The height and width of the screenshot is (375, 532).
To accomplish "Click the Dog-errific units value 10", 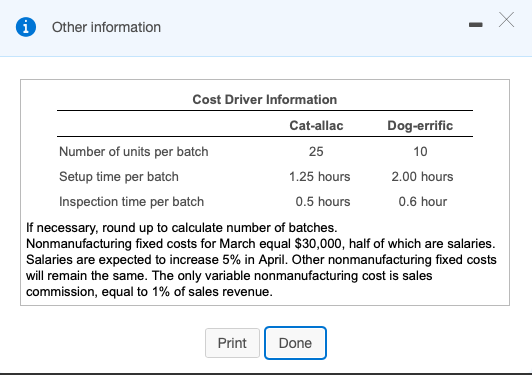I will pos(420,152).
